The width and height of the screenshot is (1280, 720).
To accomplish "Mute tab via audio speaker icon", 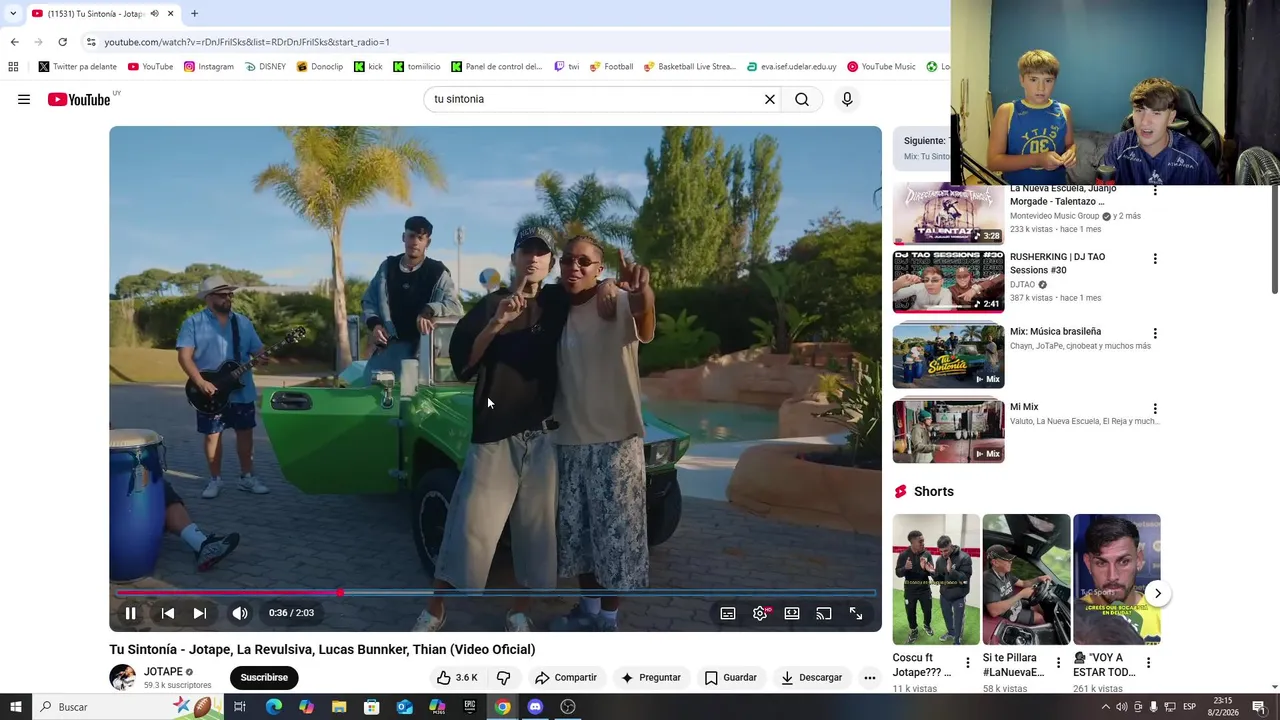I will click(154, 14).
